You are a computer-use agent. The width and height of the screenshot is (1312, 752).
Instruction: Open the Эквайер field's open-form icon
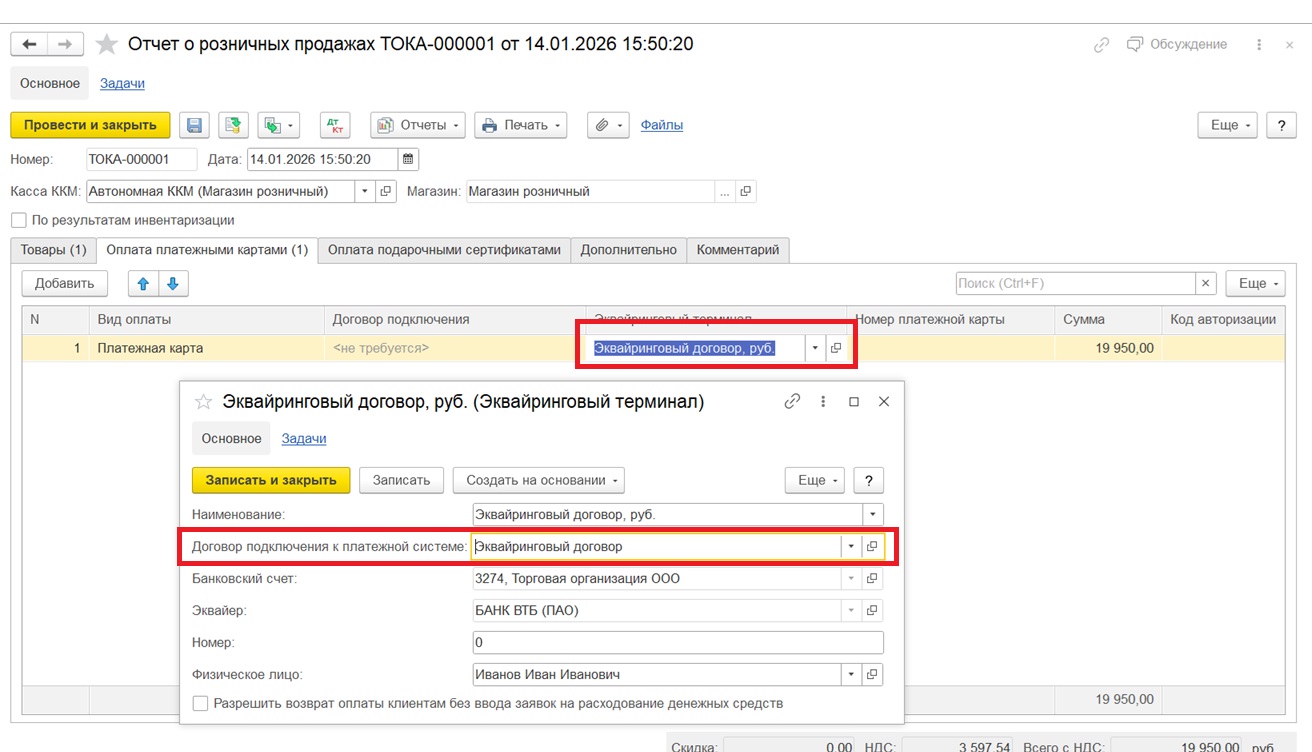coord(872,610)
